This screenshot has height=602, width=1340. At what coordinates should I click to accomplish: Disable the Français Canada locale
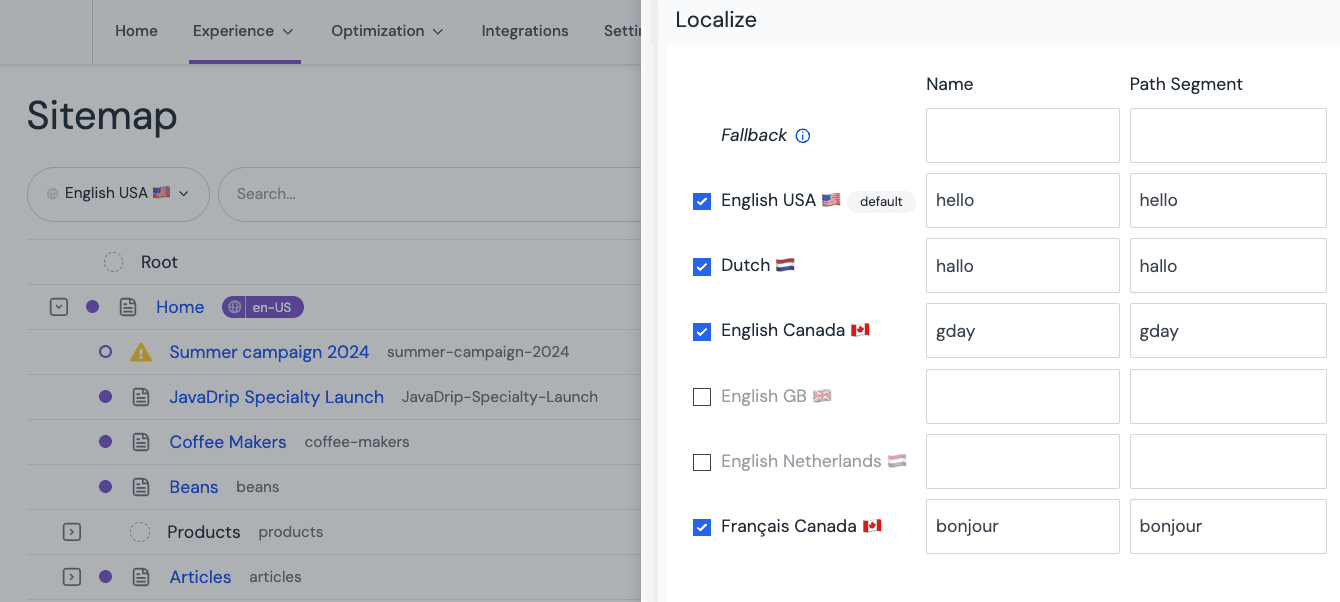[701, 526]
